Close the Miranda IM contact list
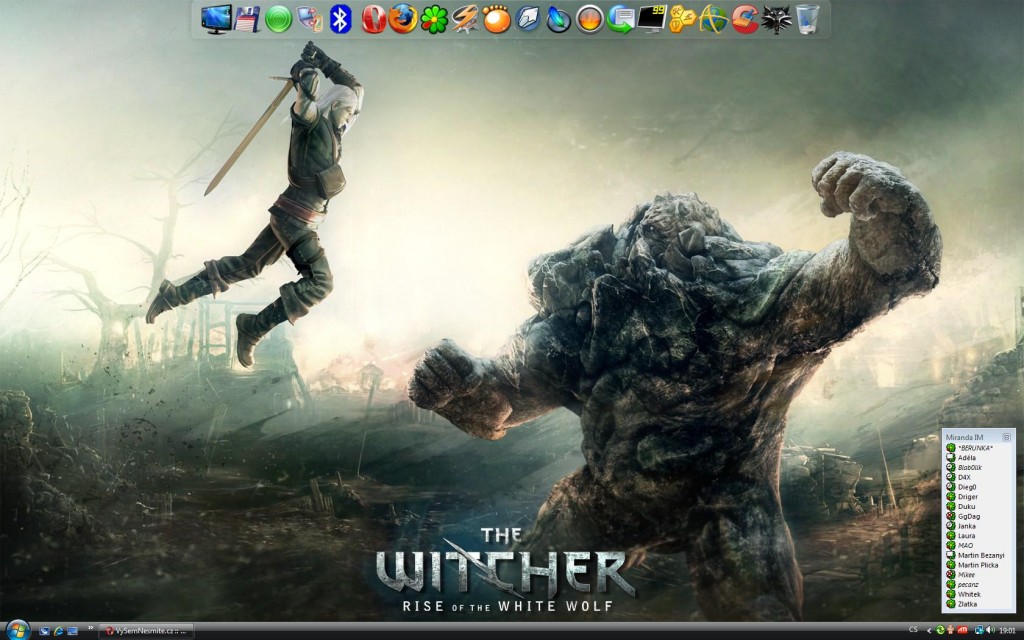The image size is (1024, 640). point(1006,437)
